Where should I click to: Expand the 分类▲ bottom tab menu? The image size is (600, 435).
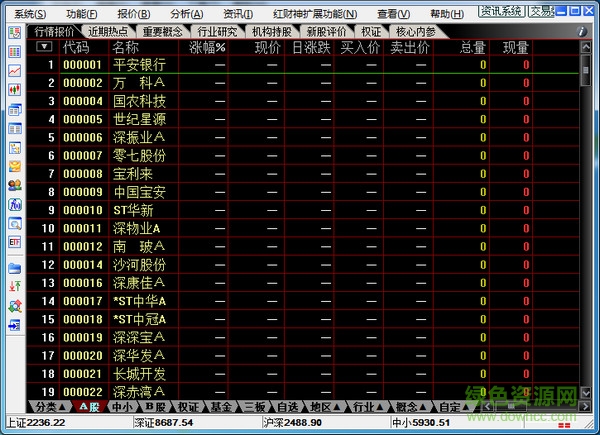[x=50, y=407]
